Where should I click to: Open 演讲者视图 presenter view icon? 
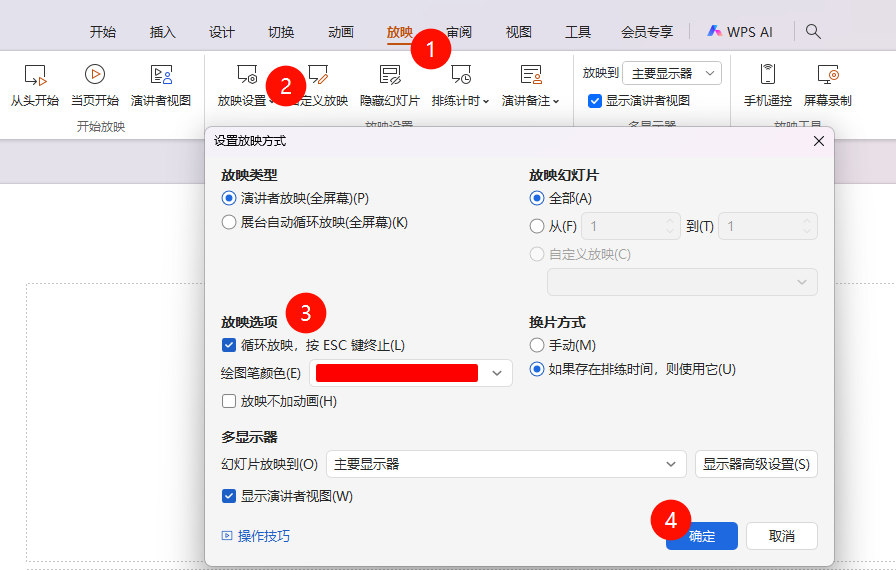click(x=161, y=75)
